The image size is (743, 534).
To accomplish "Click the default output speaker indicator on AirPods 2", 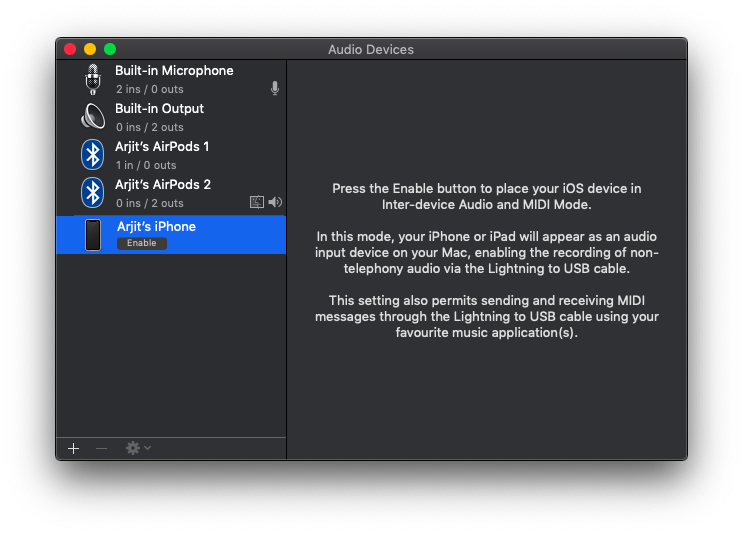I will [x=275, y=202].
